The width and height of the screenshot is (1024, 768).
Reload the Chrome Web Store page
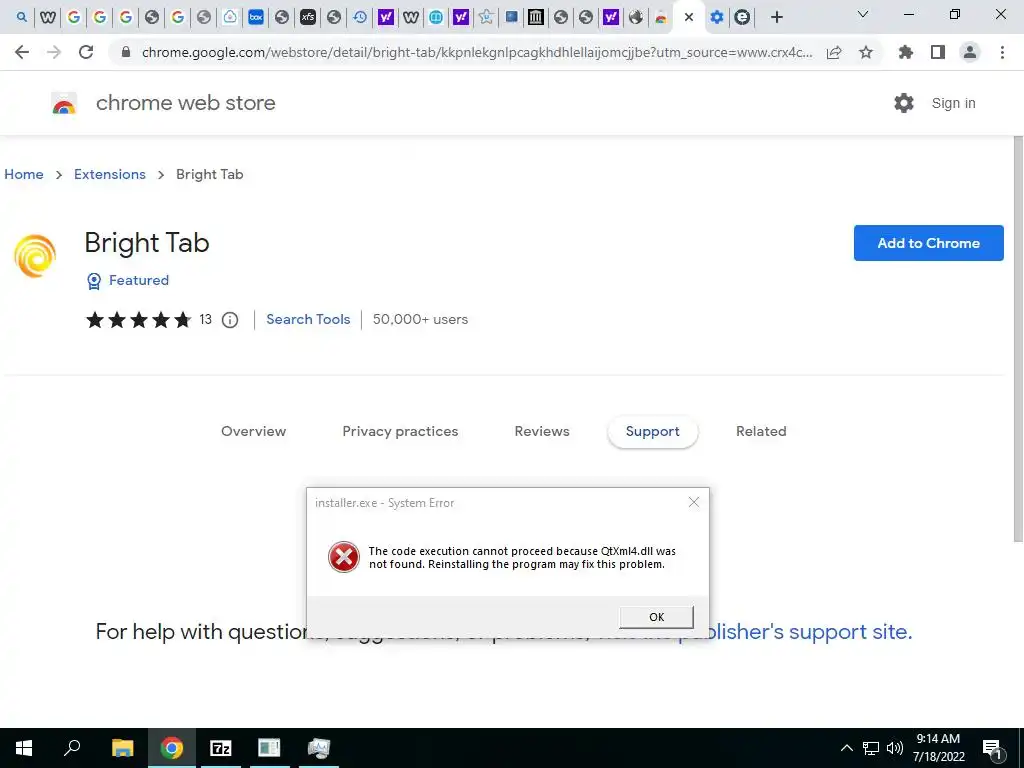tap(86, 52)
